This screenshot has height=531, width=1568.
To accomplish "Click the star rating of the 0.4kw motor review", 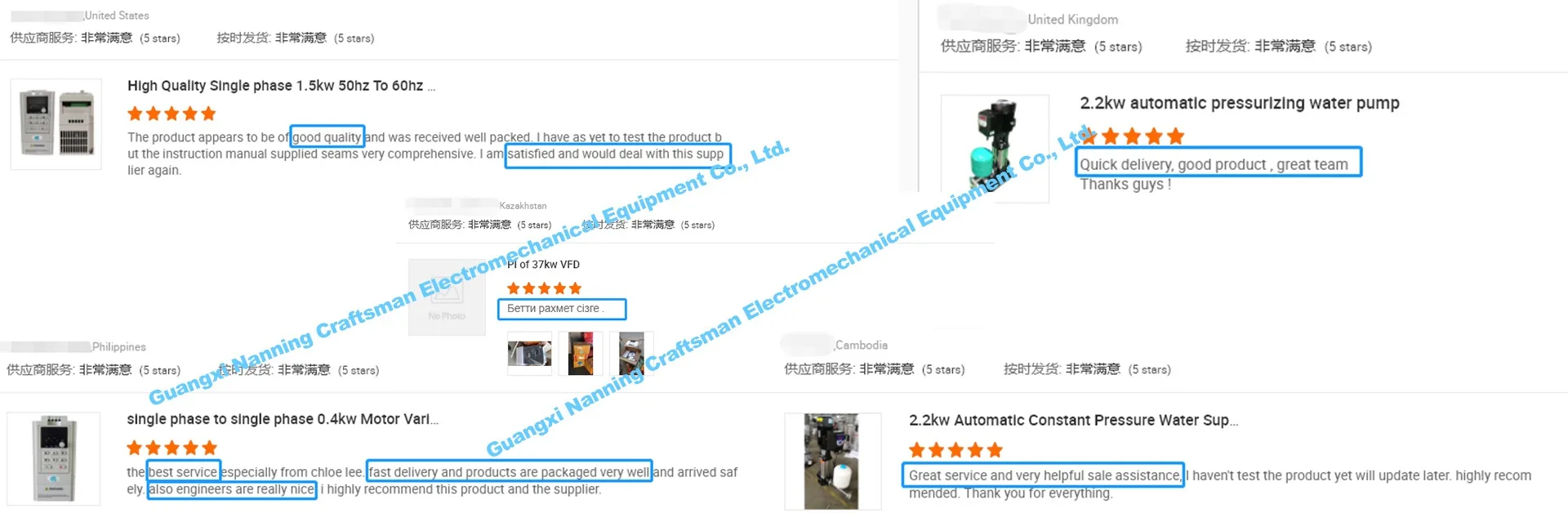I will (x=171, y=448).
